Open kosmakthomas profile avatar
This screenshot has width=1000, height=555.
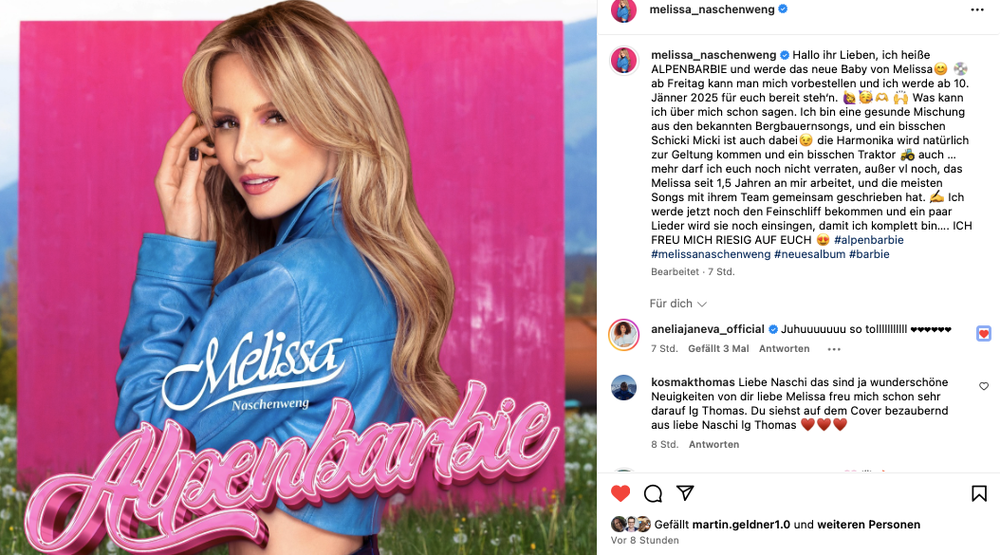(624, 387)
